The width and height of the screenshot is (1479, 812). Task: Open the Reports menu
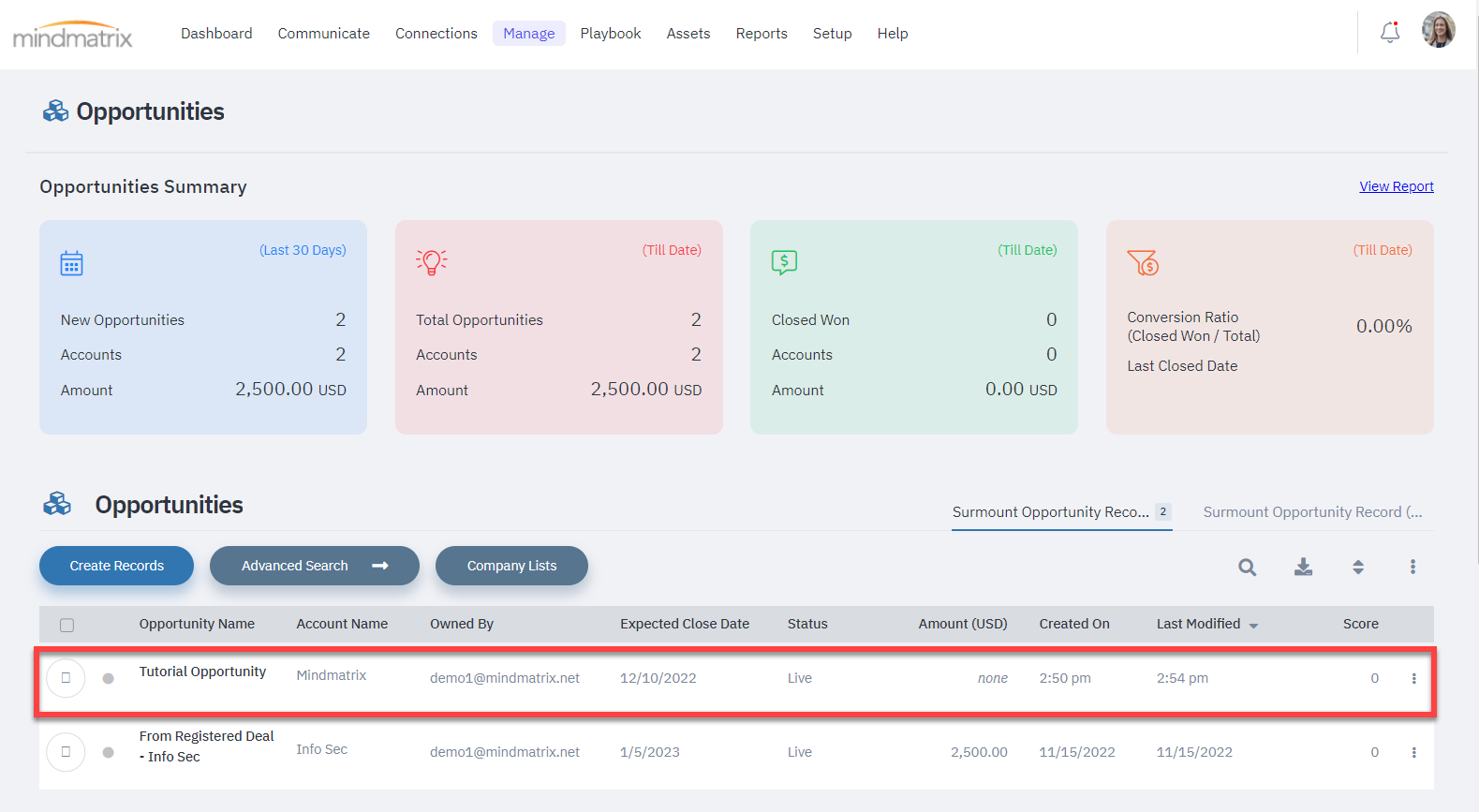(x=761, y=34)
